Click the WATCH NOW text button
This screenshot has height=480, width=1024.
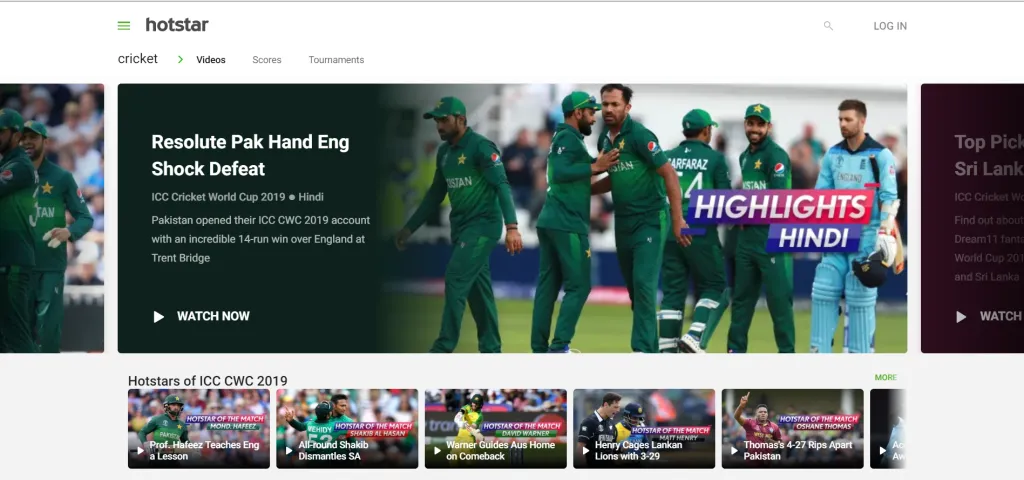pyautogui.click(x=213, y=316)
